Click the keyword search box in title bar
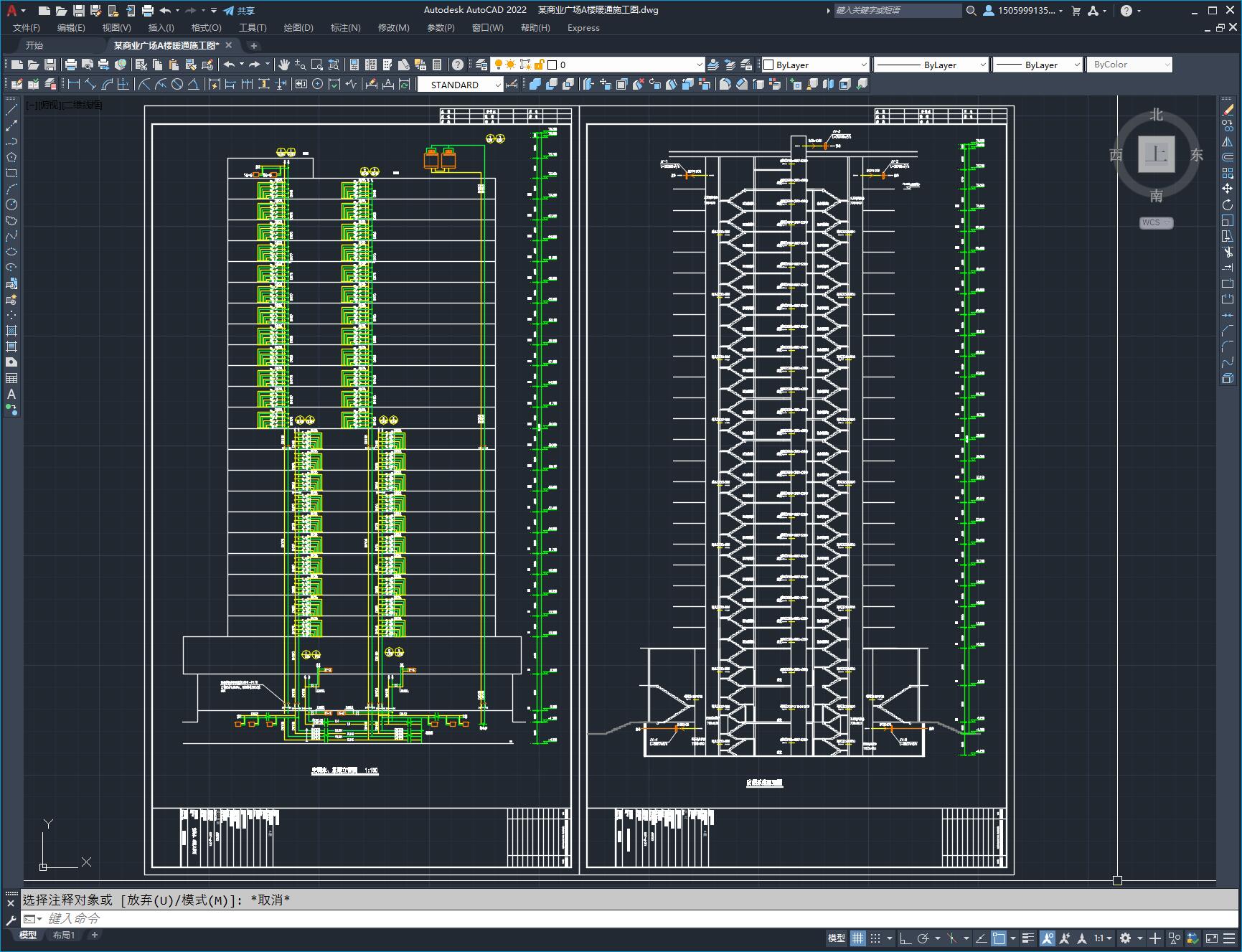 898,11
